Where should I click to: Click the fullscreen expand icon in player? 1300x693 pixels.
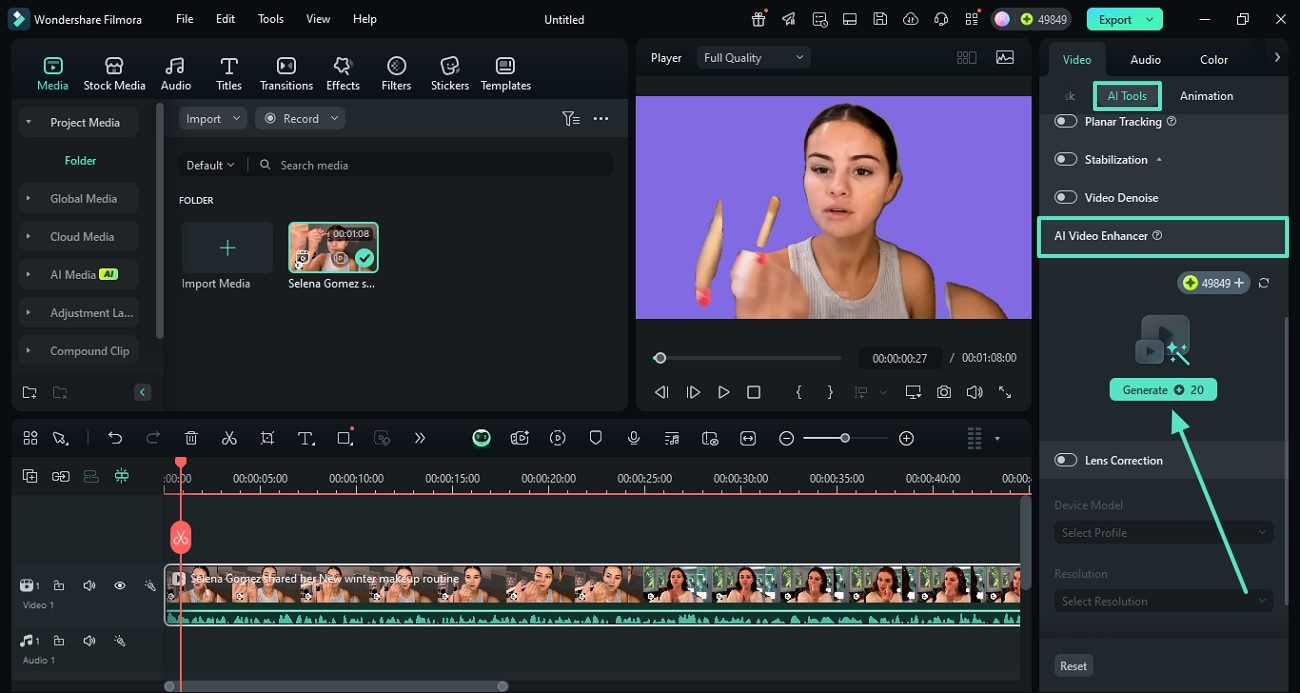[1005, 393]
